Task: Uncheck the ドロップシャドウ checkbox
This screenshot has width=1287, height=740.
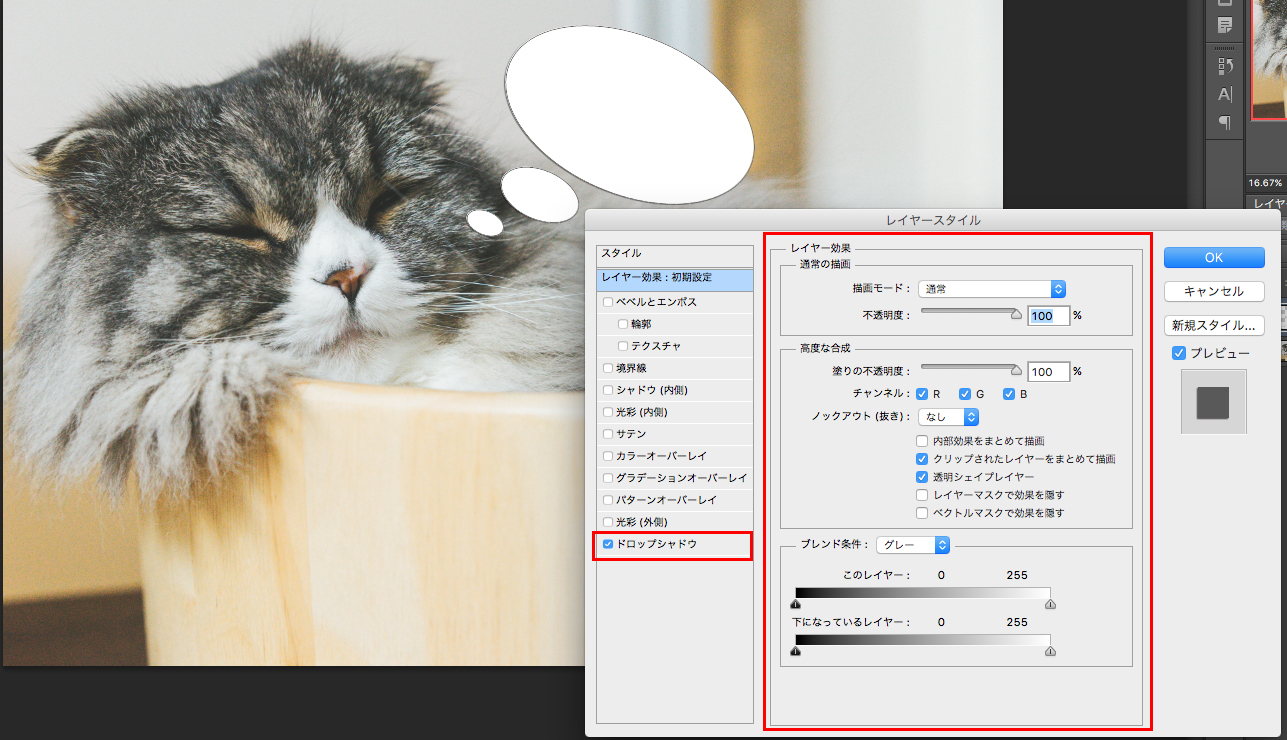Action: click(x=607, y=544)
